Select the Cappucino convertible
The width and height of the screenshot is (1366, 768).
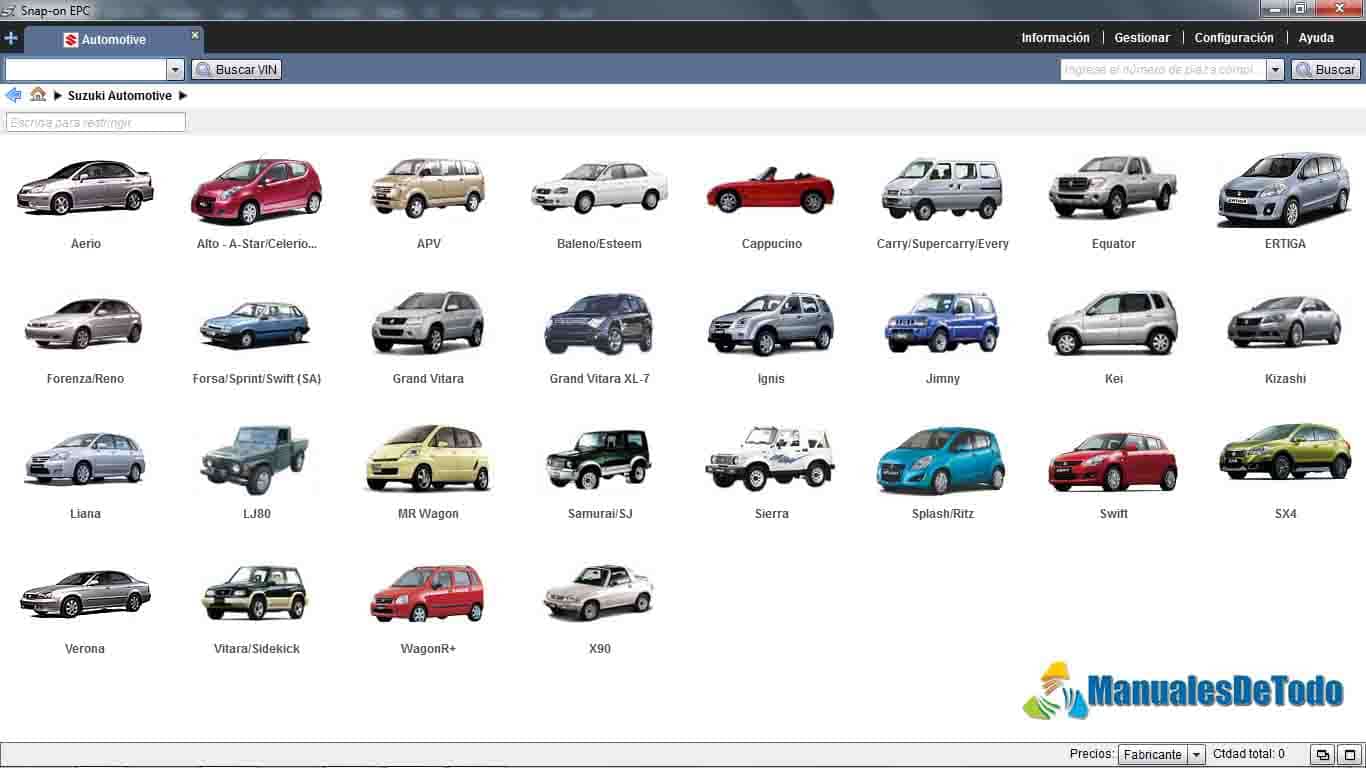[771, 200]
